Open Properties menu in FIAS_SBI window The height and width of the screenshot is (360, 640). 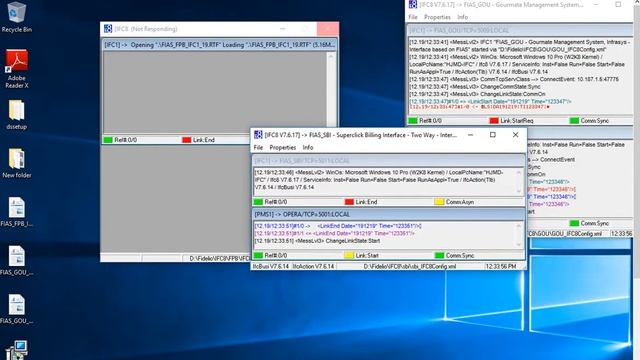click(282, 147)
